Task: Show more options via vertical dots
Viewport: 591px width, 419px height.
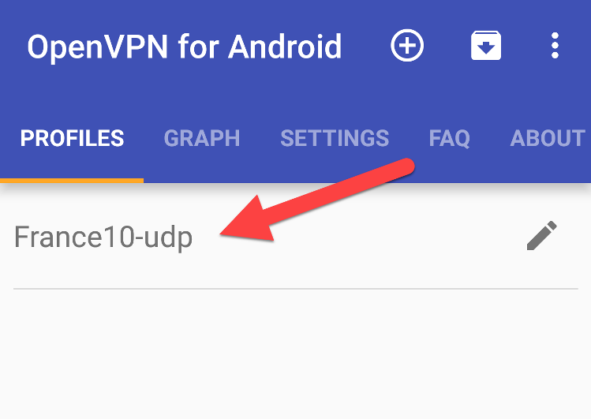Action: [555, 45]
